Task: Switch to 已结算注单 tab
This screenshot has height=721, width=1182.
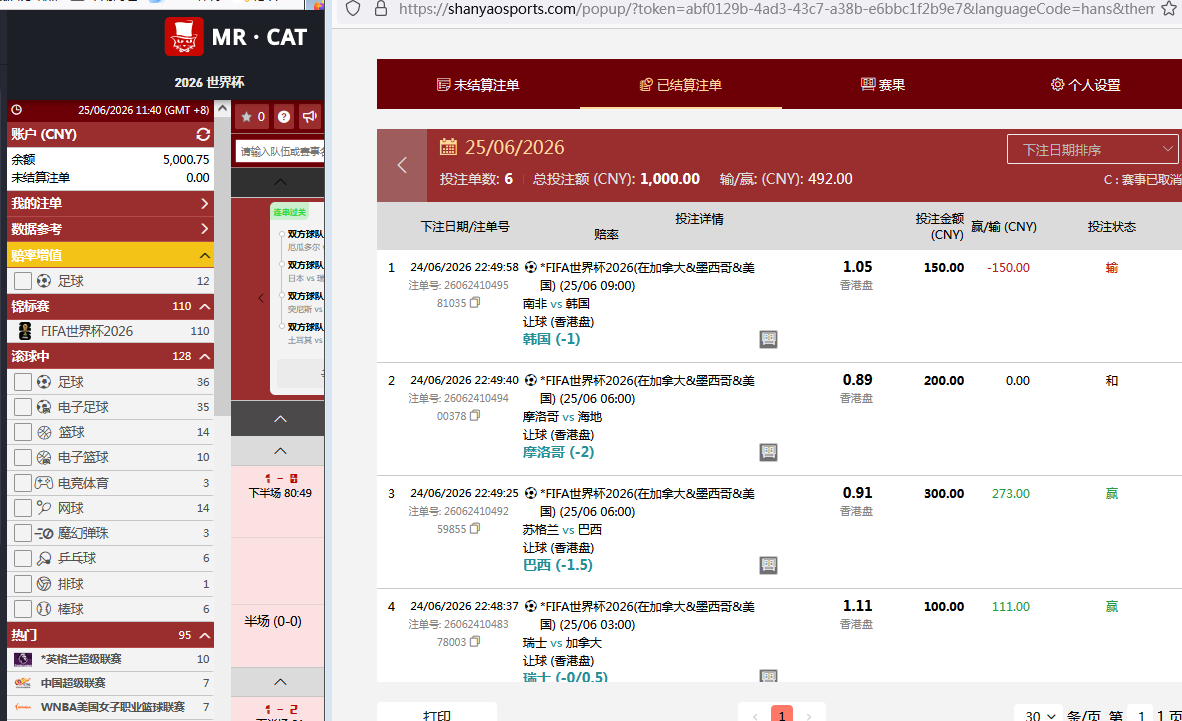Action: point(681,84)
